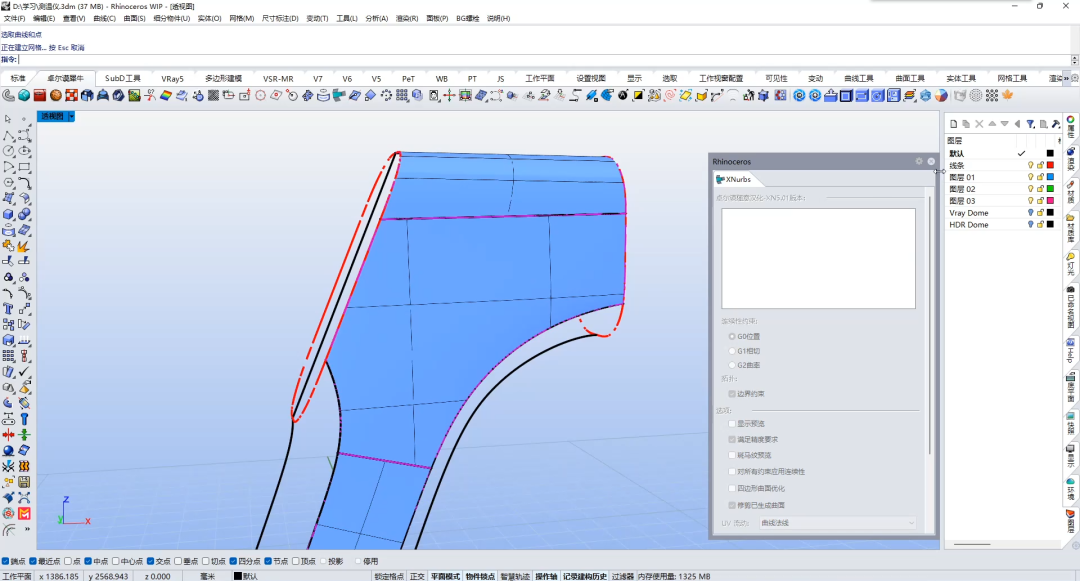Click the magenta color swatch of 图层 03

point(1050,201)
